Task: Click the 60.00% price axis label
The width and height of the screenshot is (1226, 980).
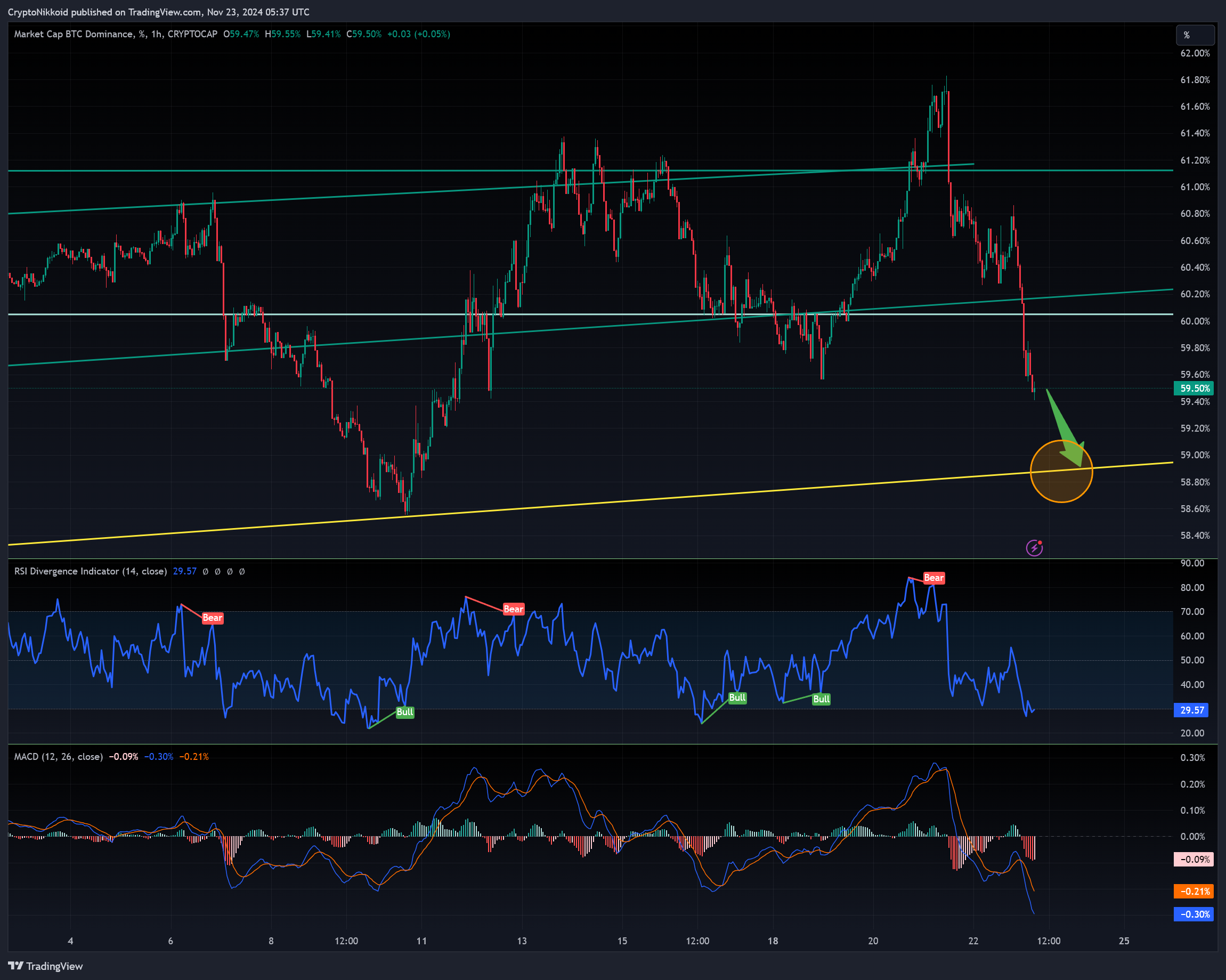Action: 1195,321
